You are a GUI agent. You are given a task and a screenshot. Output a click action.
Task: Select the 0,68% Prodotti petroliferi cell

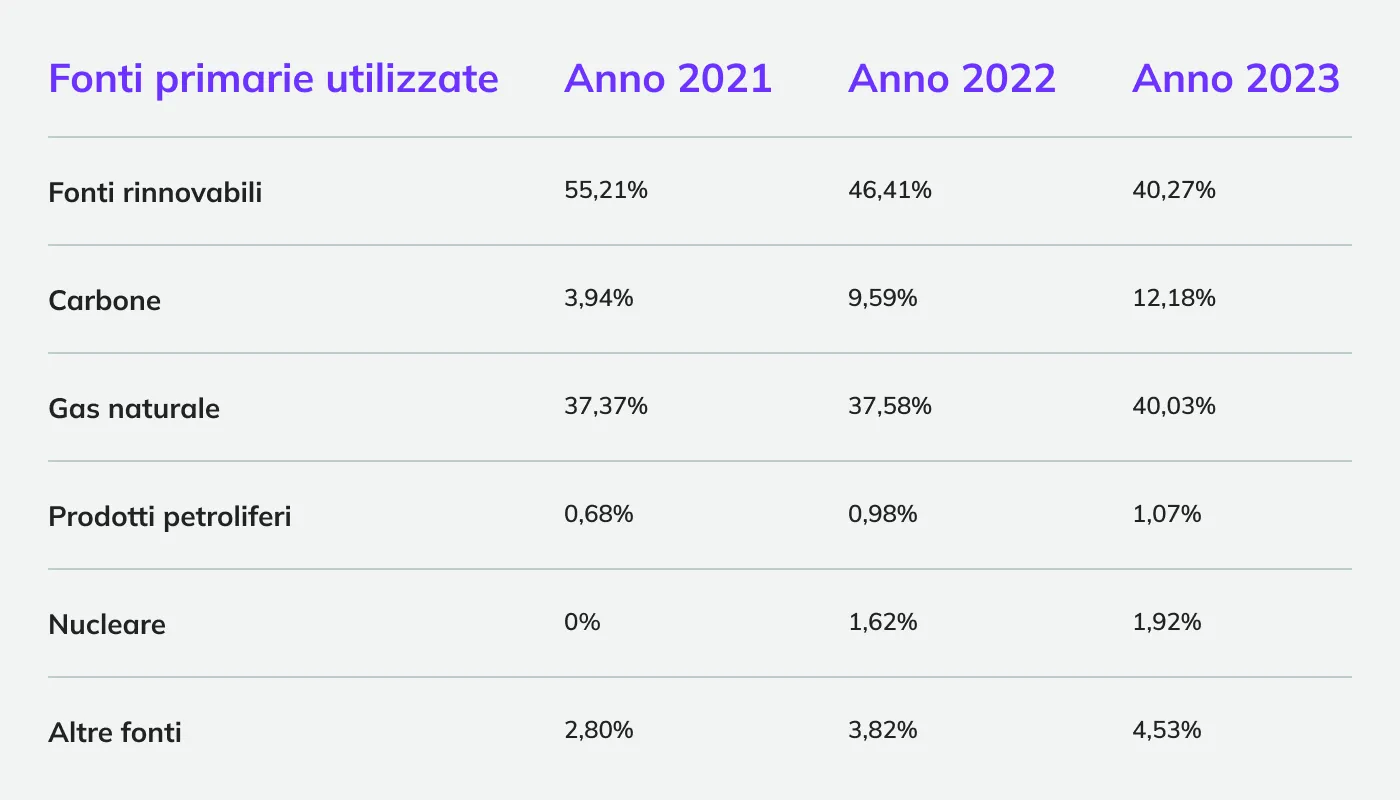pyautogui.click(x=599, y=514)
